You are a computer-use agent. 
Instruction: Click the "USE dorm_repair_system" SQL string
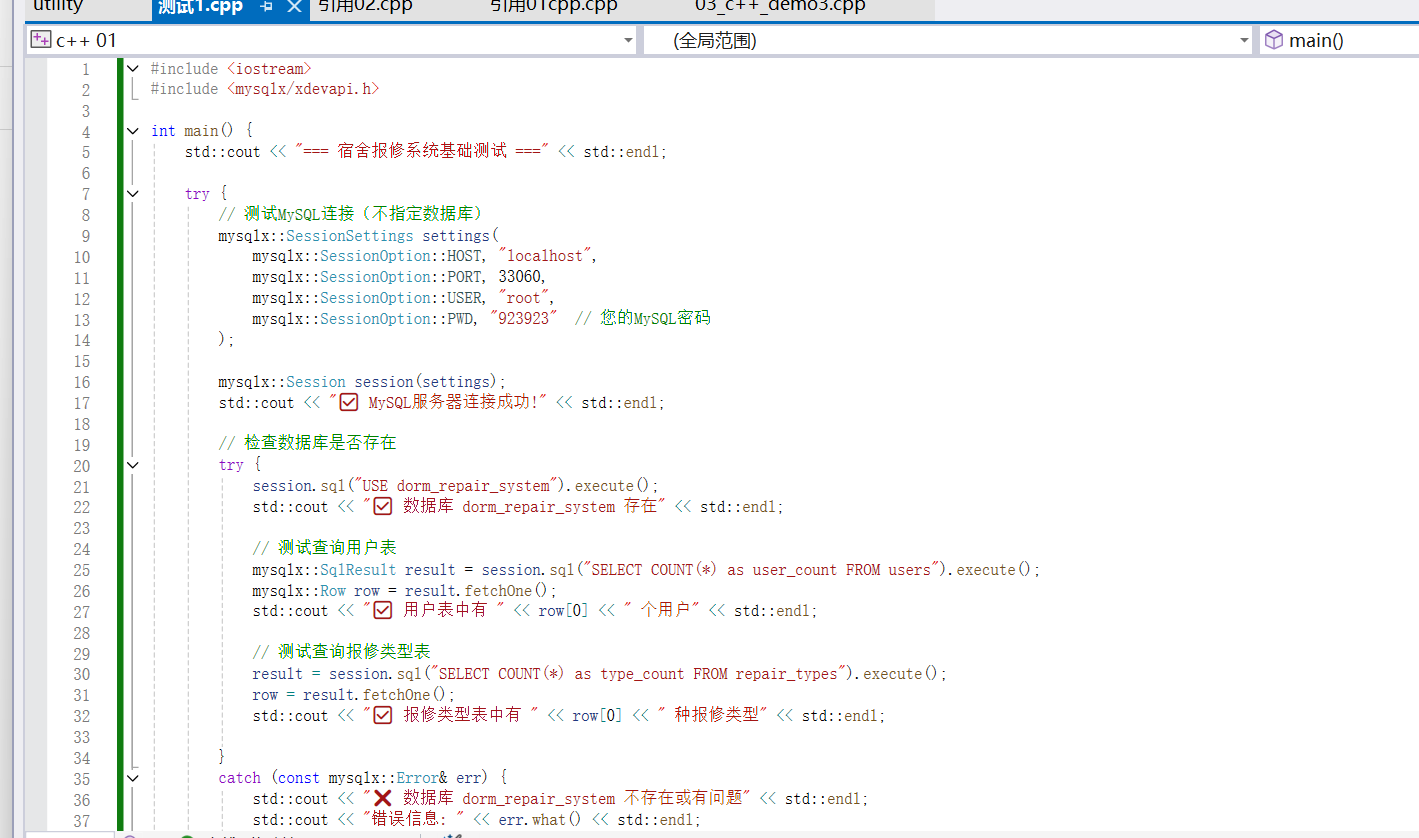[455, 486]
